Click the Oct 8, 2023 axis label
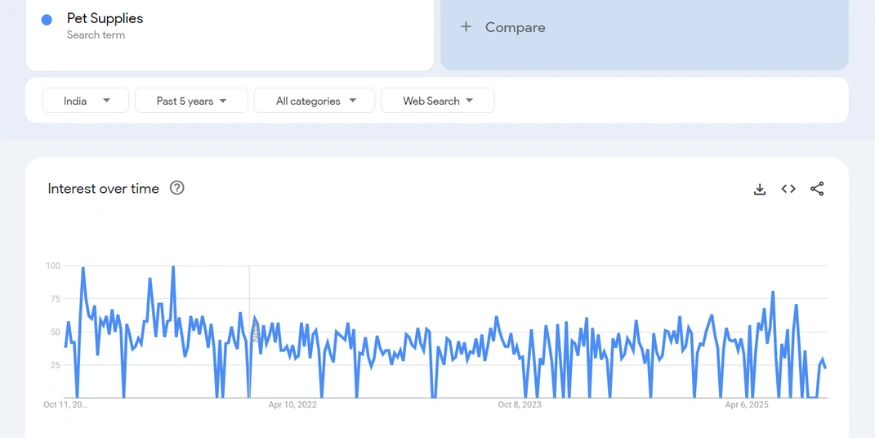Viewport: 875px width, 438px height. point(520,405)
